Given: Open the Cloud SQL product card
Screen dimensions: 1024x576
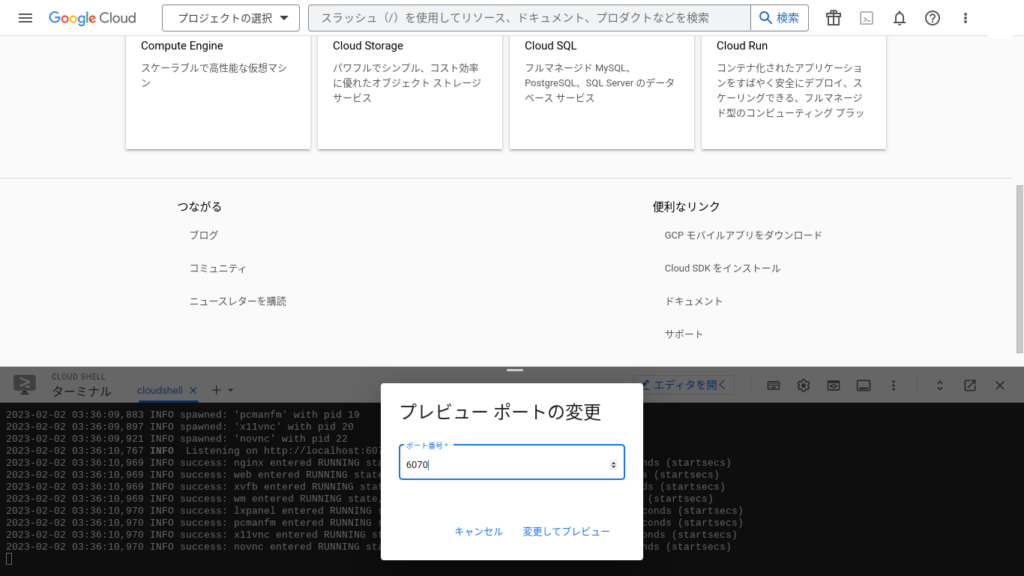Looking at the screenshot, I should [x=602, y=90].
